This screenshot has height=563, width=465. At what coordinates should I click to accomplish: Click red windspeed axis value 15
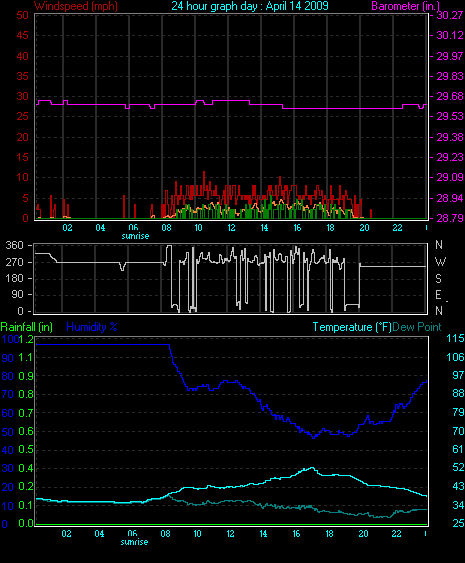point(22,157)
